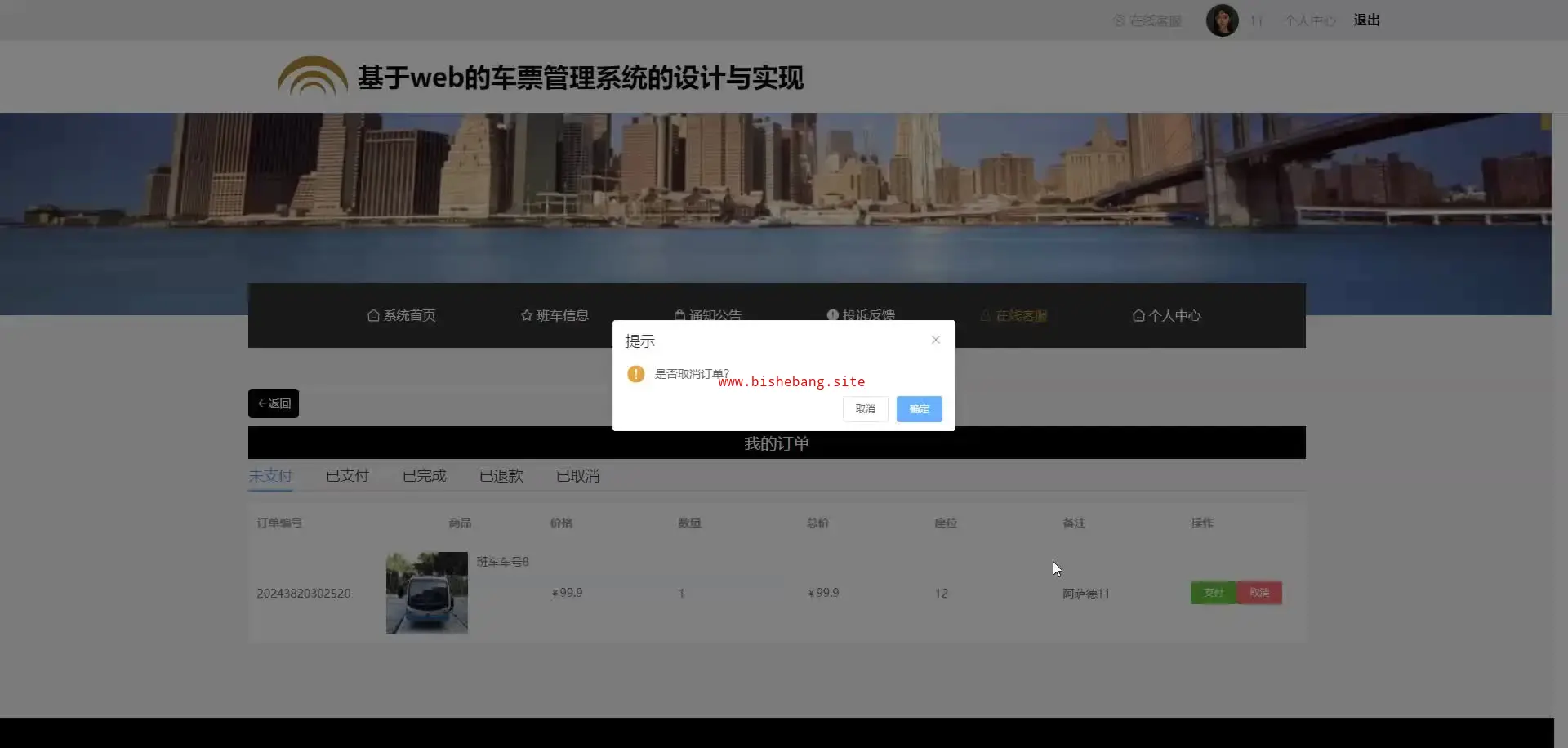Click the golden arch site logo
Screen dimensions: 1568x748
click(x=312, y=77)
